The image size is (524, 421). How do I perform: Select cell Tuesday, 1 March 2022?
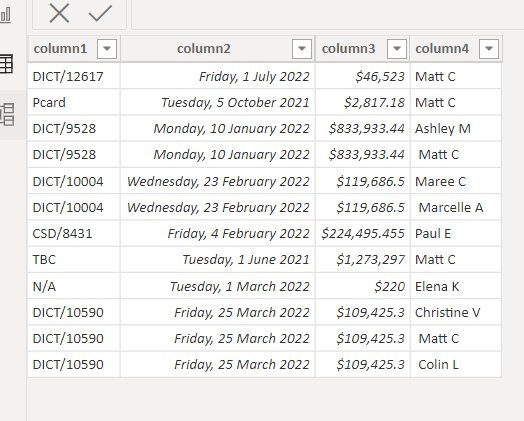pos(218,286)
